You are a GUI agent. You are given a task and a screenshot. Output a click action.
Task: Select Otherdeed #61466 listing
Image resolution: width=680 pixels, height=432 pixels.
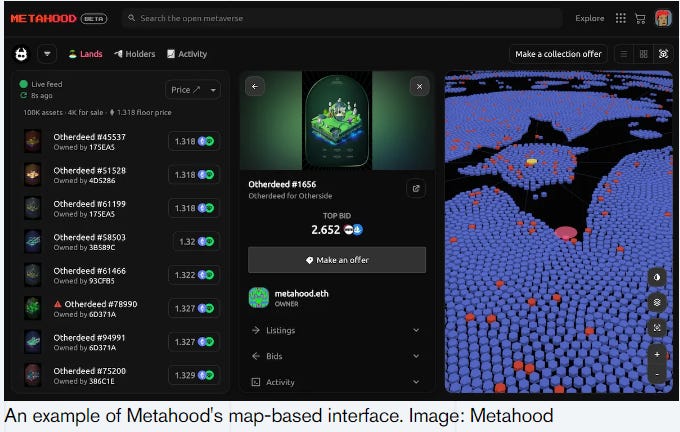(x=121, y=275)
